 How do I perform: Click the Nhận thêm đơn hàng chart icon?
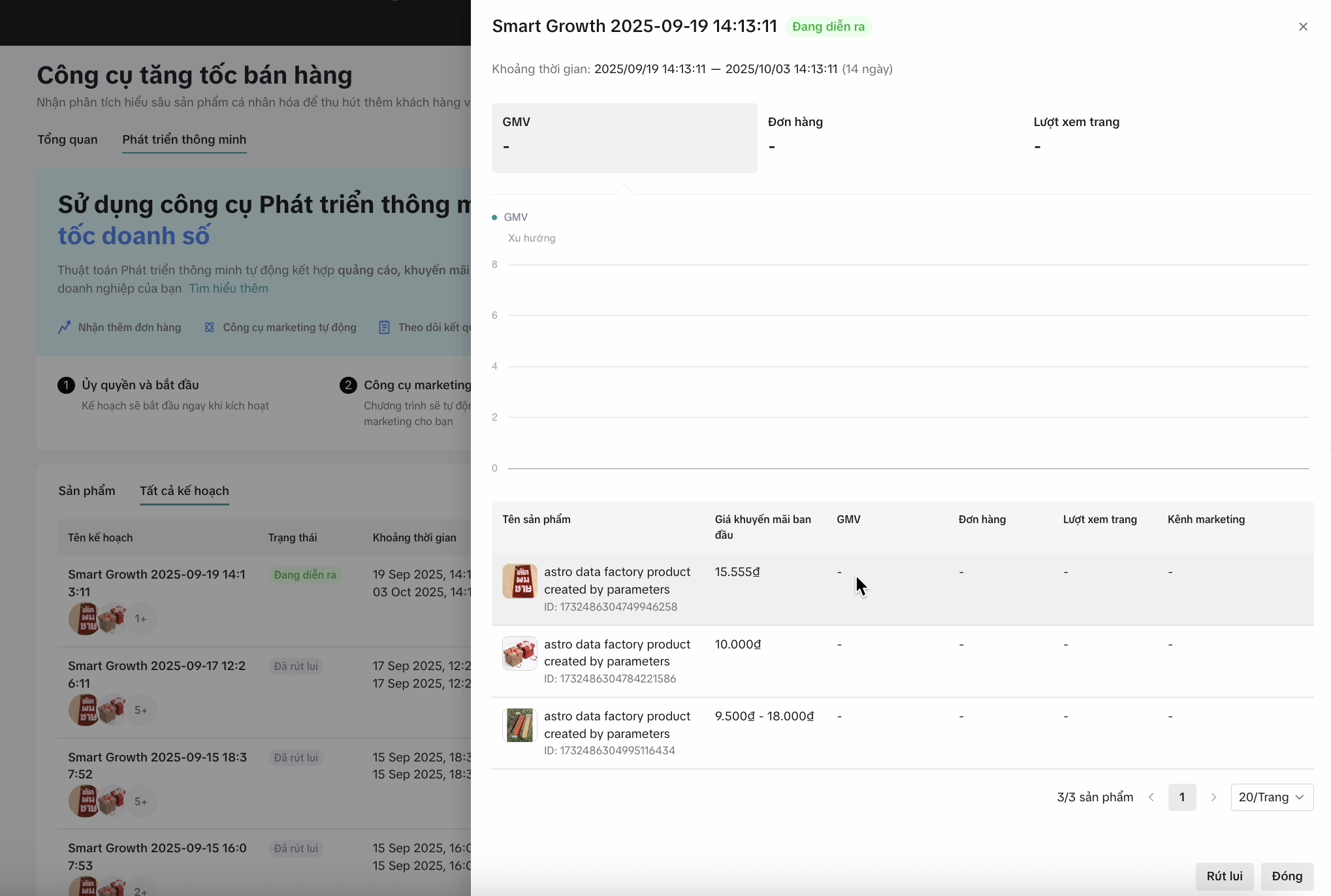point(64,328)
